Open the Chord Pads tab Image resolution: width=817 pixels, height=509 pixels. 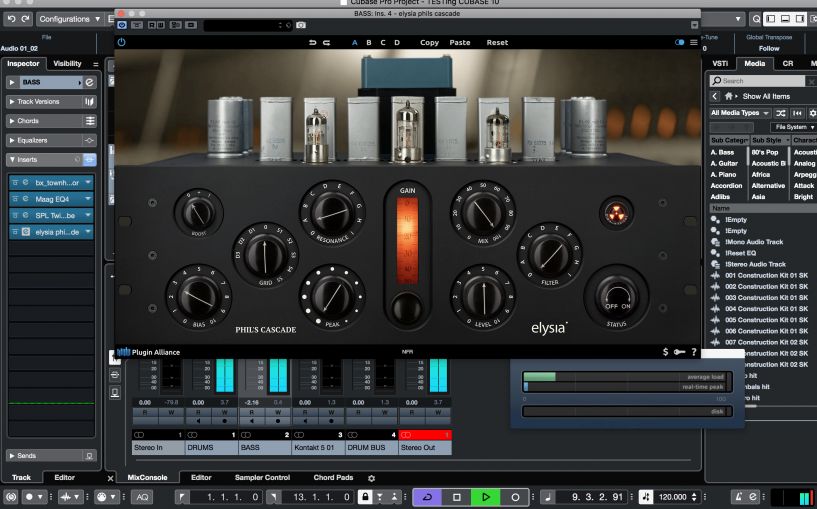pyautogui.click(x=333, y=477)
